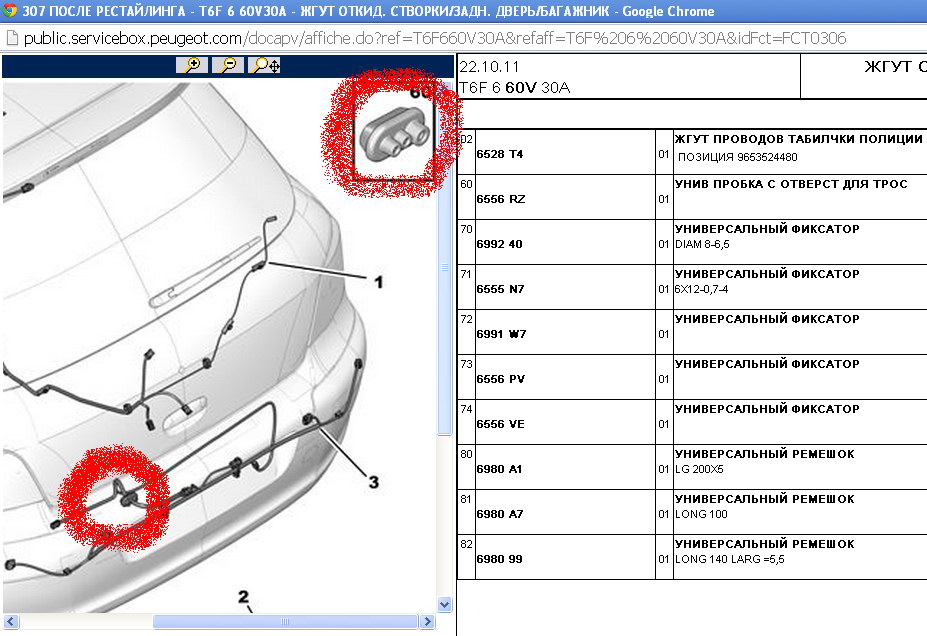Click callout number 3 in the diagram
The image size is (927, 636).
coord(373,482)
